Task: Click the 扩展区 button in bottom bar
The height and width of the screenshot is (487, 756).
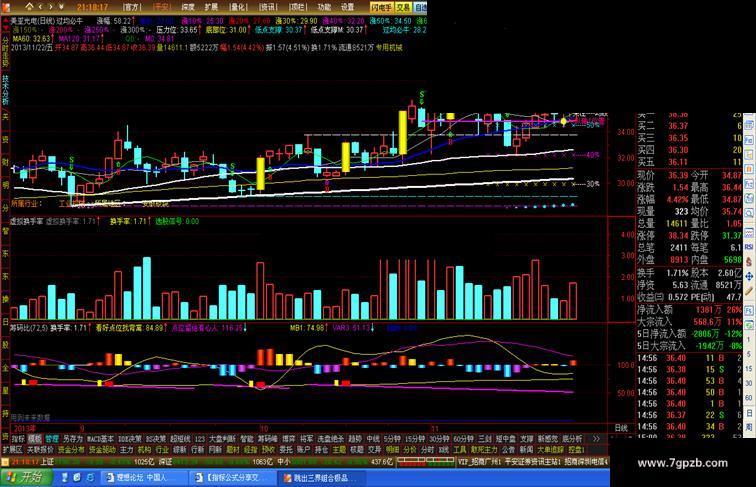Action: coord(12,449)
